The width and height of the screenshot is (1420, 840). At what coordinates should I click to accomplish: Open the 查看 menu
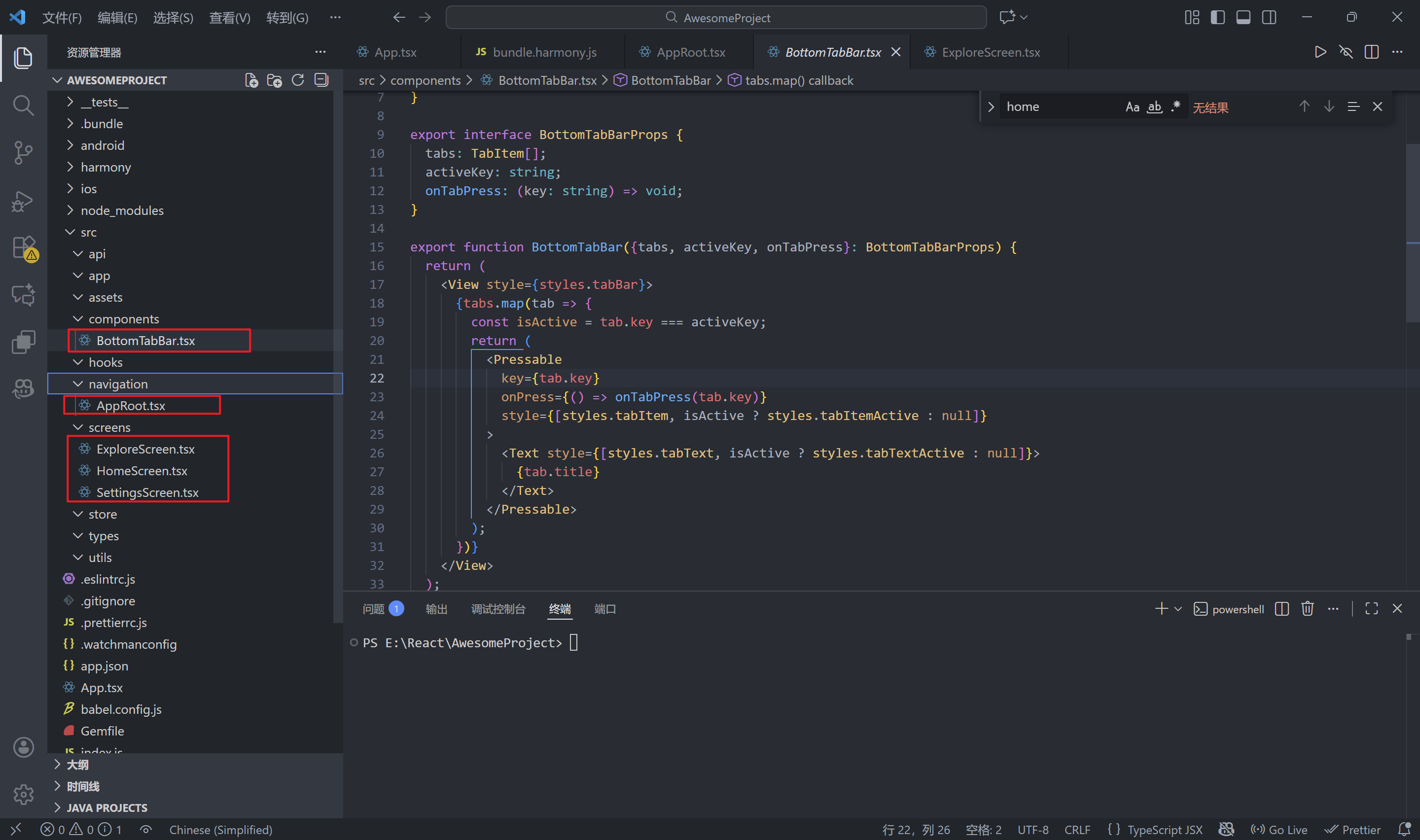pos(229,18)
